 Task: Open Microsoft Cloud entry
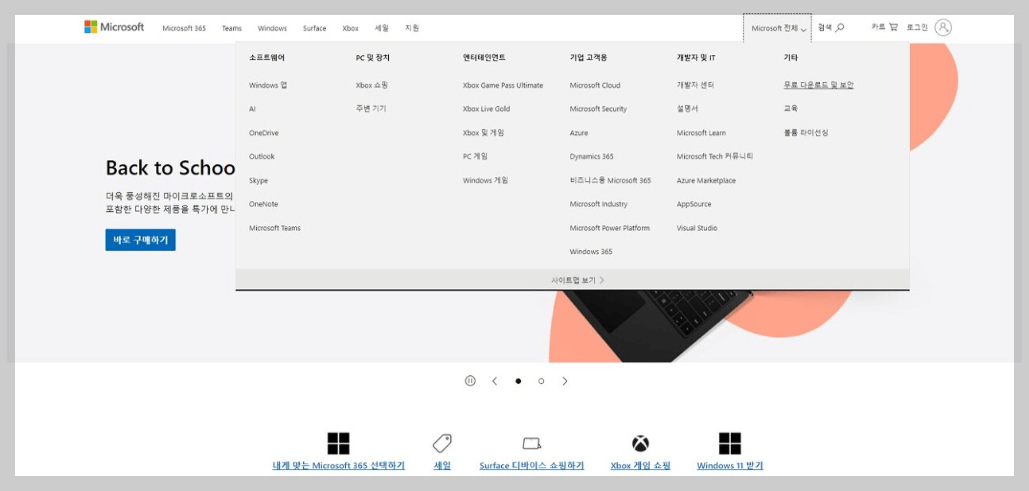[x=595, y=85]
